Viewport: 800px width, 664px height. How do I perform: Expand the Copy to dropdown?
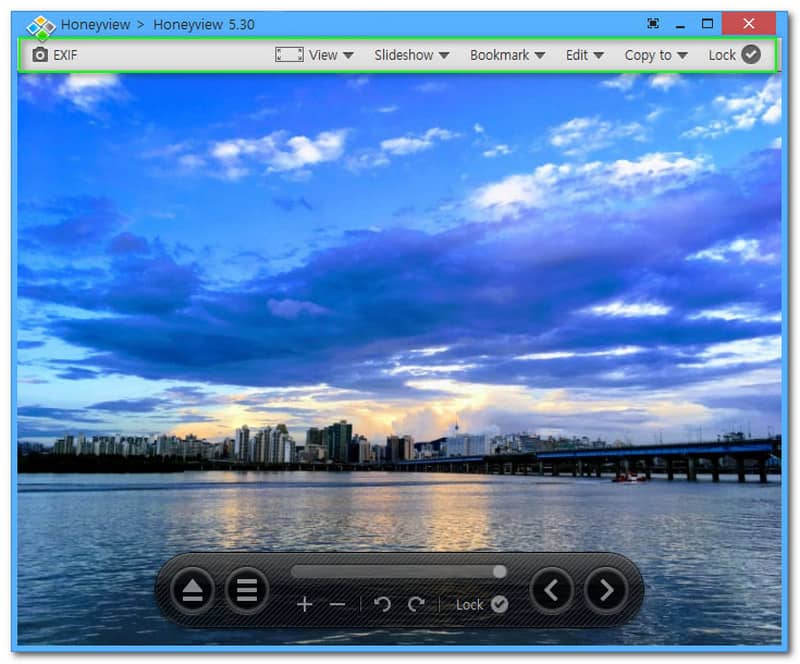click(656, 55)
